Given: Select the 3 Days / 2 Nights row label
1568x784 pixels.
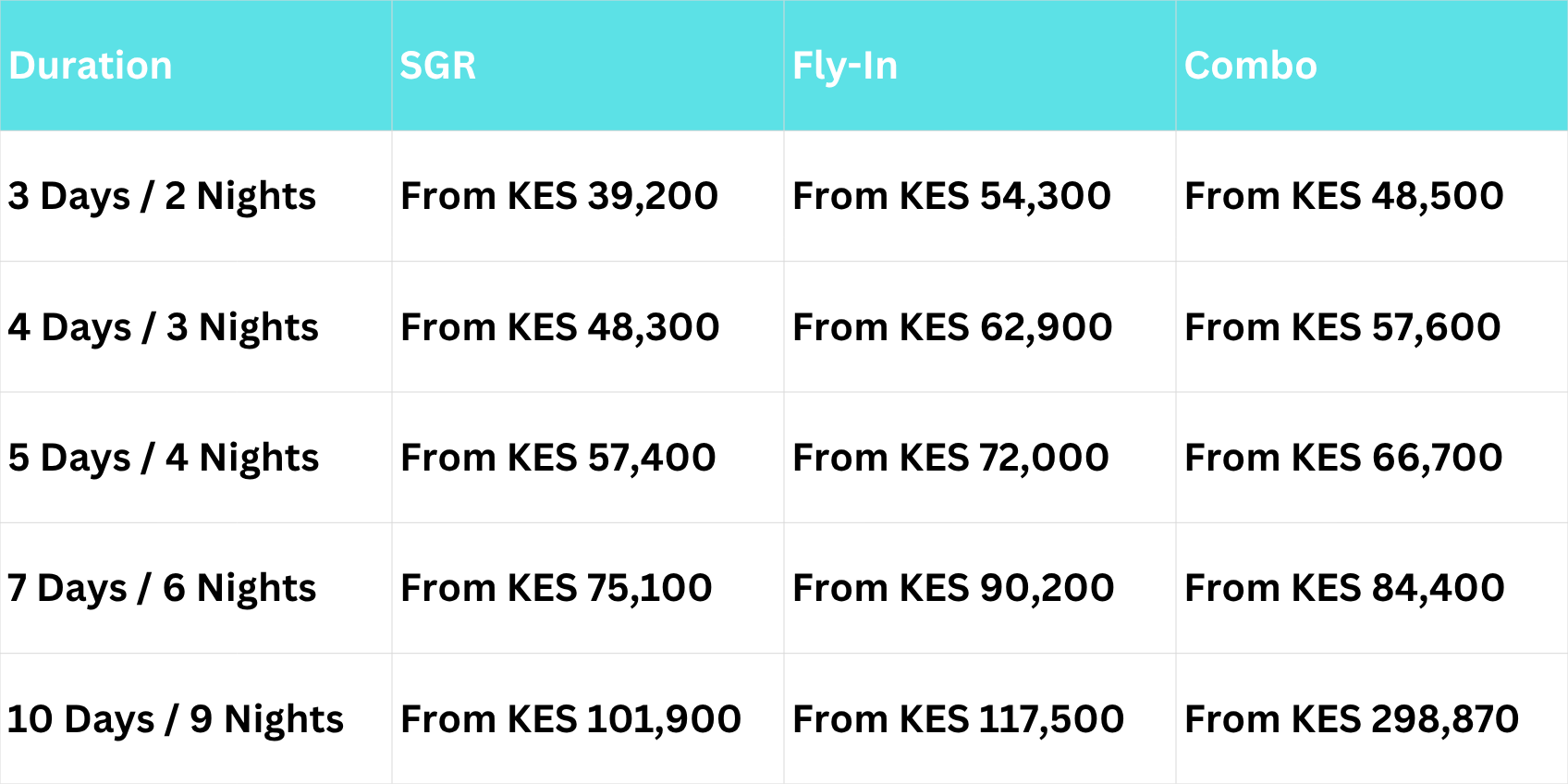Looking at the screenshot, I should pos(162,196).
